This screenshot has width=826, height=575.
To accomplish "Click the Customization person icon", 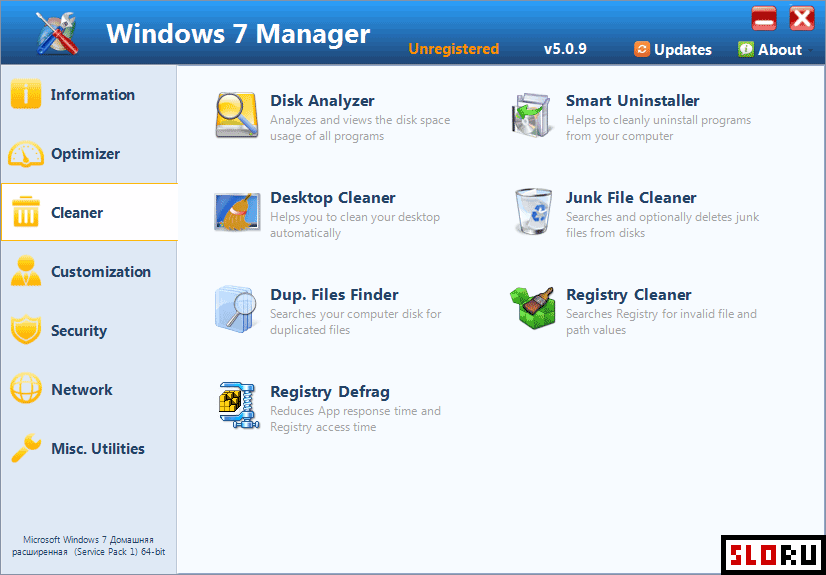I will coord(25,271).
